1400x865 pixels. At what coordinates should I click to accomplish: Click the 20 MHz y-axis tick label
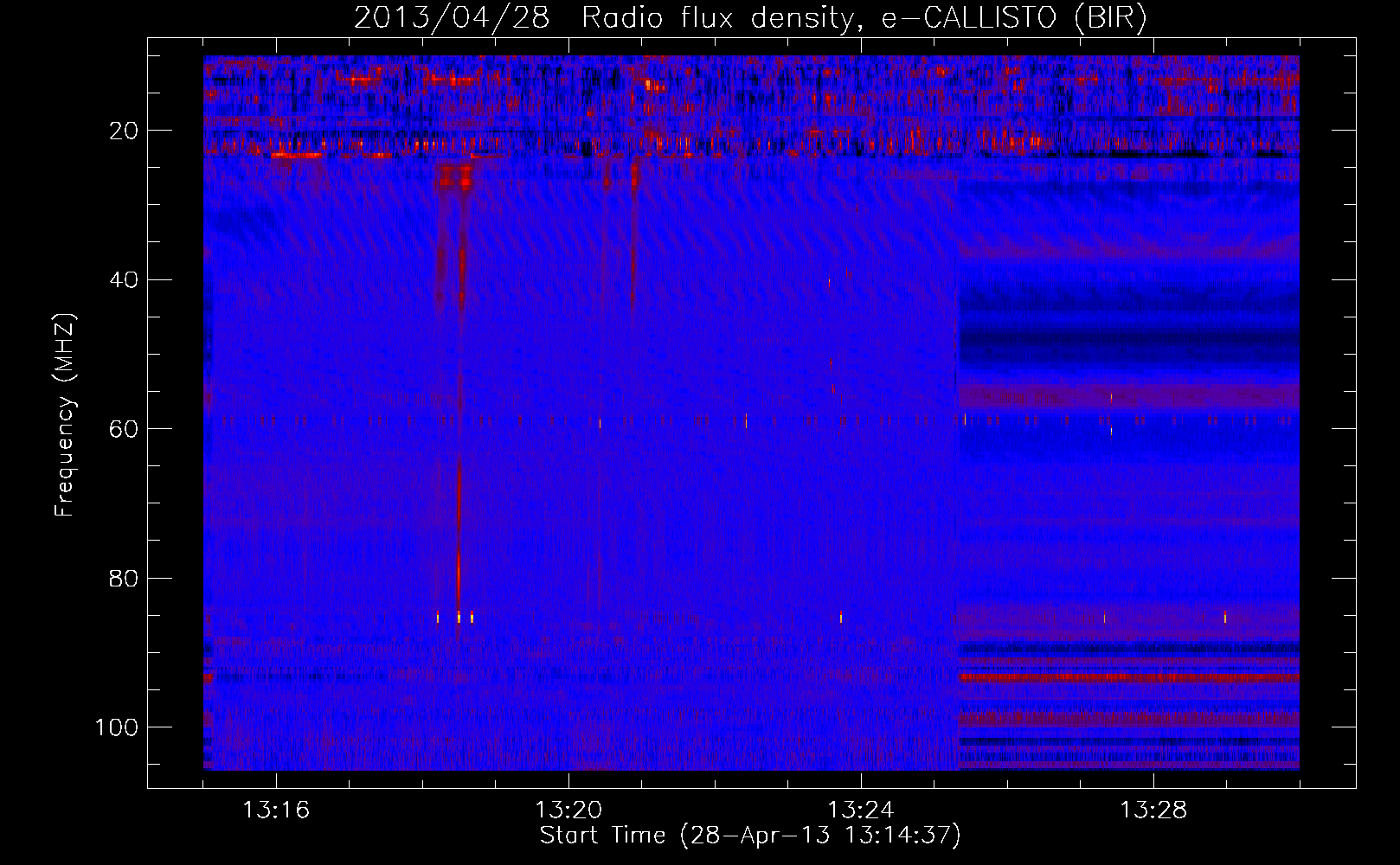124,131
